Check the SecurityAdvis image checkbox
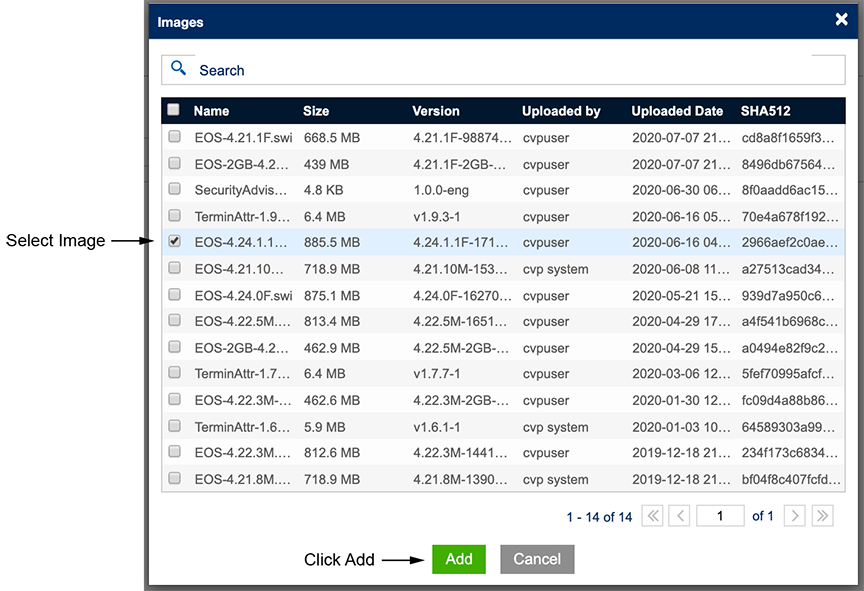 point(175,189)
